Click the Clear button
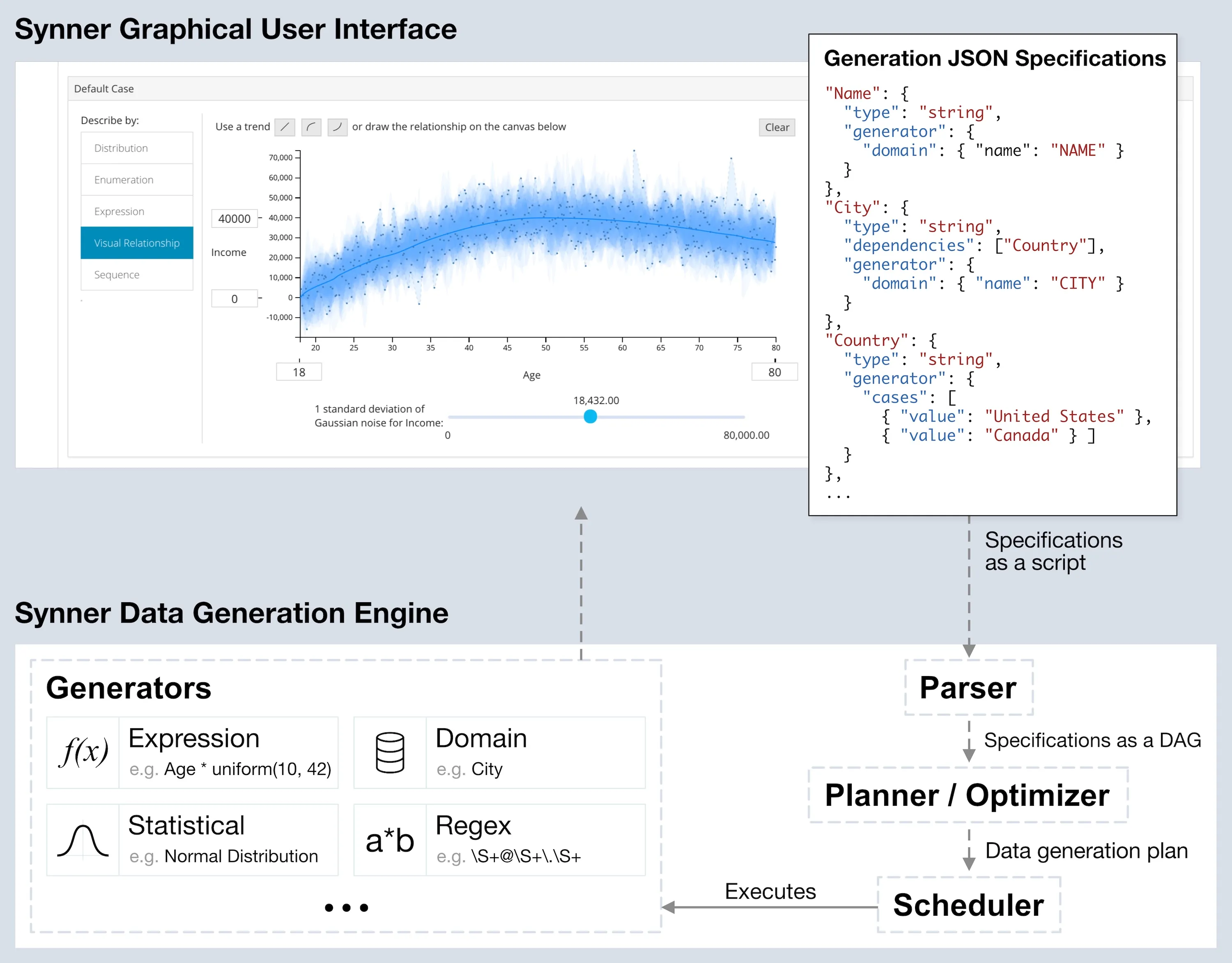 777,127
